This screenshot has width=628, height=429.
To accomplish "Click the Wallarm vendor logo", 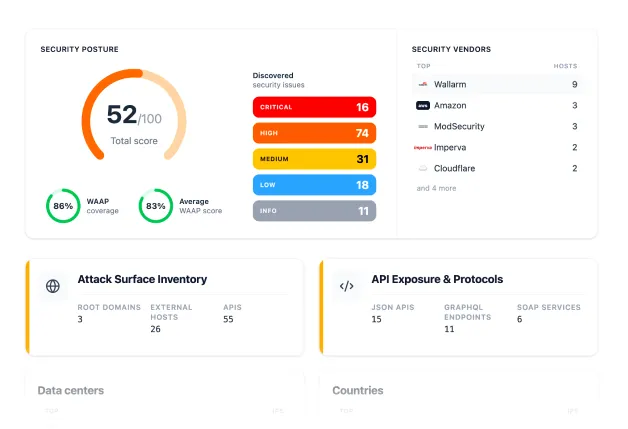I will coord(423,84).
